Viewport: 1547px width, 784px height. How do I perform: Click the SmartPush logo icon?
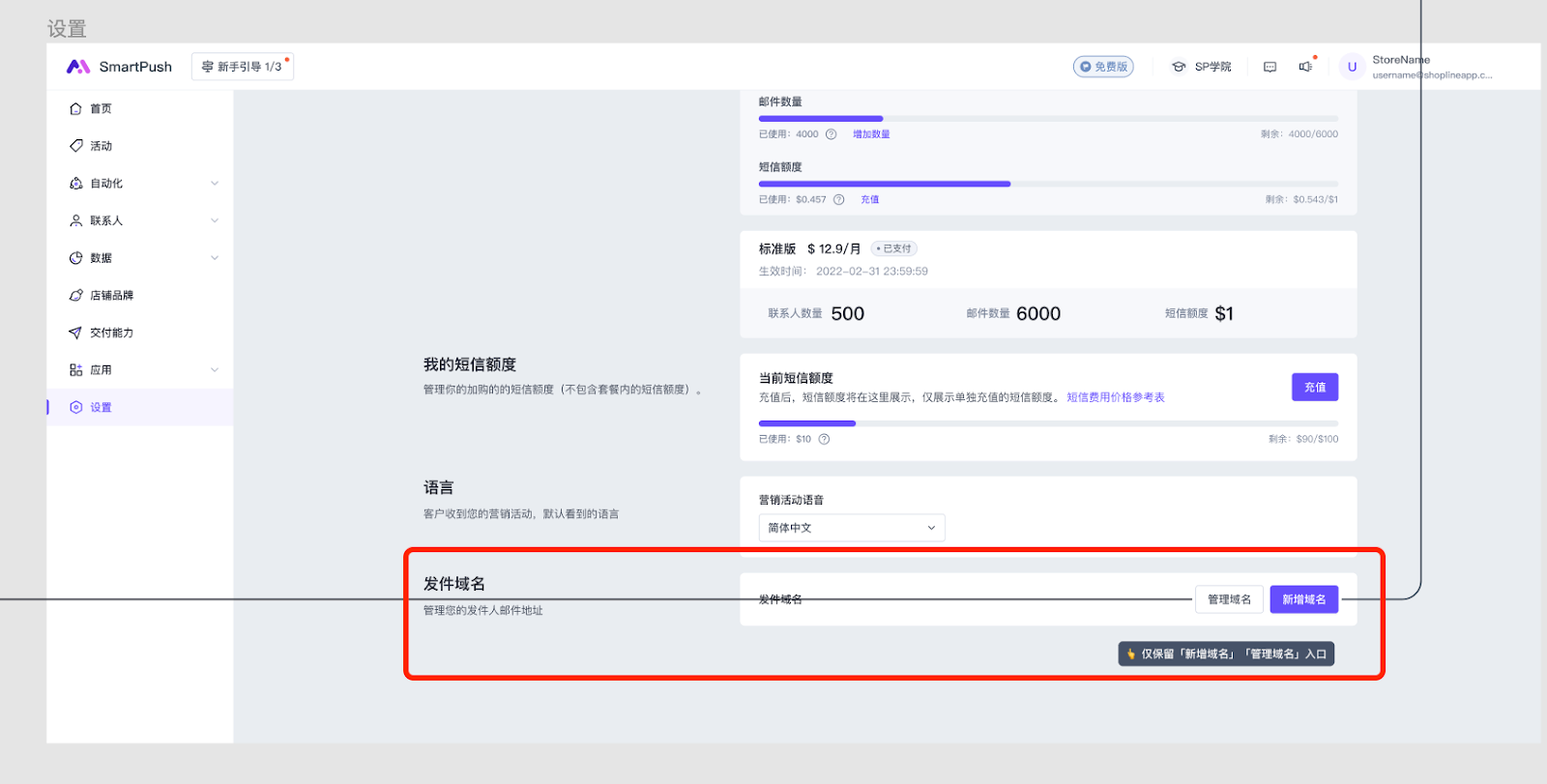77,67
